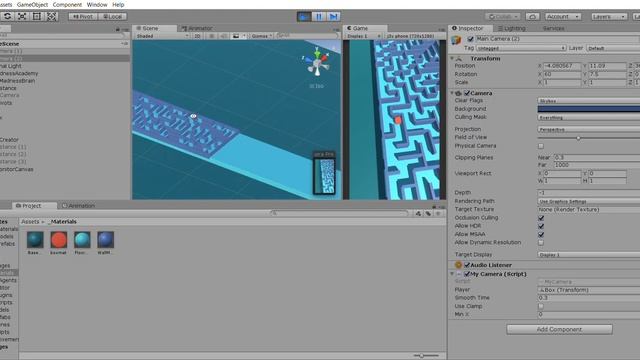Collapse the My Camera script component
Image resolution: width=640 pixels, height=360 pixels.
tap(452, 274)
